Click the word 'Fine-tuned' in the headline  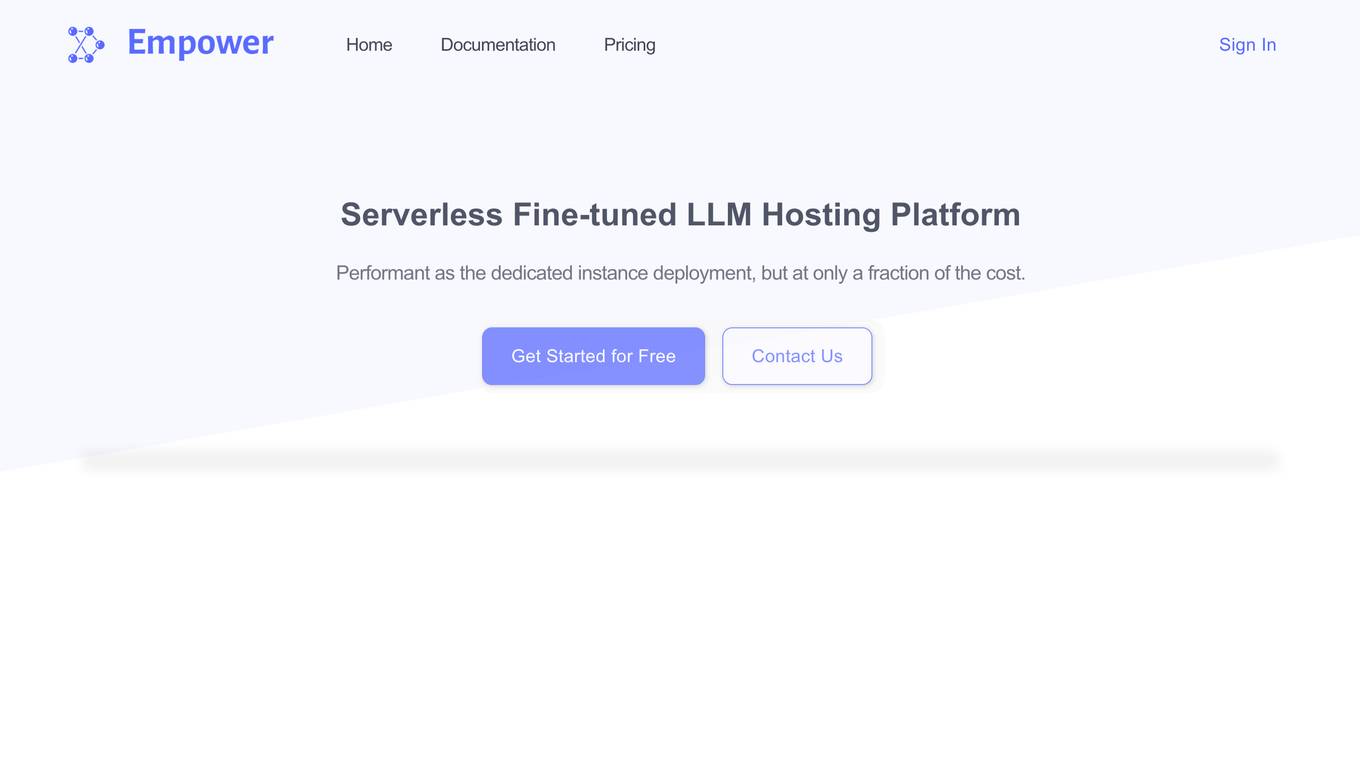[x=594, y=214]
